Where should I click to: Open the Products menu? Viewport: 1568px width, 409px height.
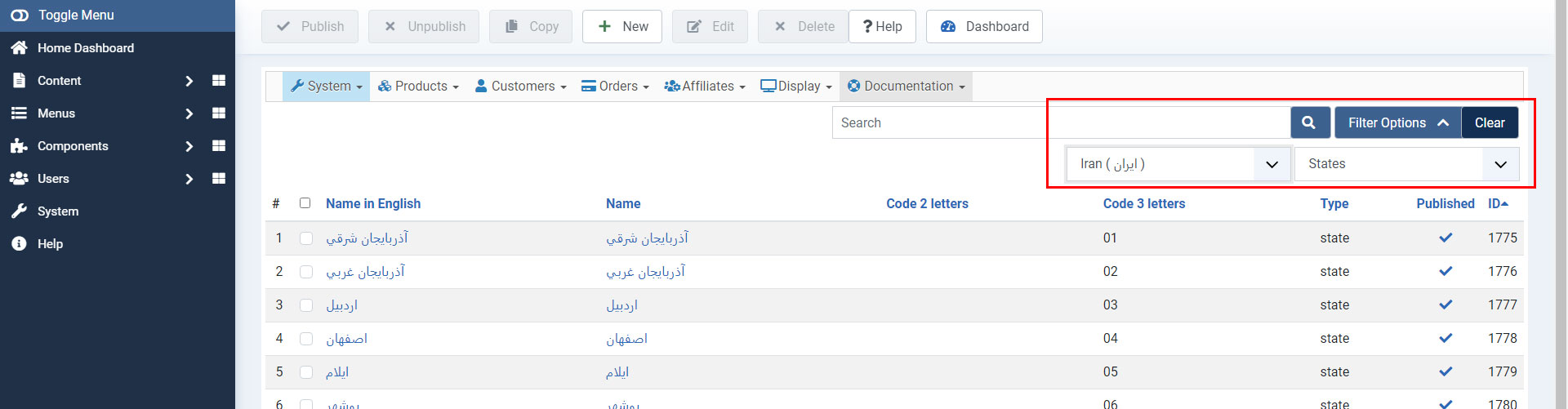(418, 87)
